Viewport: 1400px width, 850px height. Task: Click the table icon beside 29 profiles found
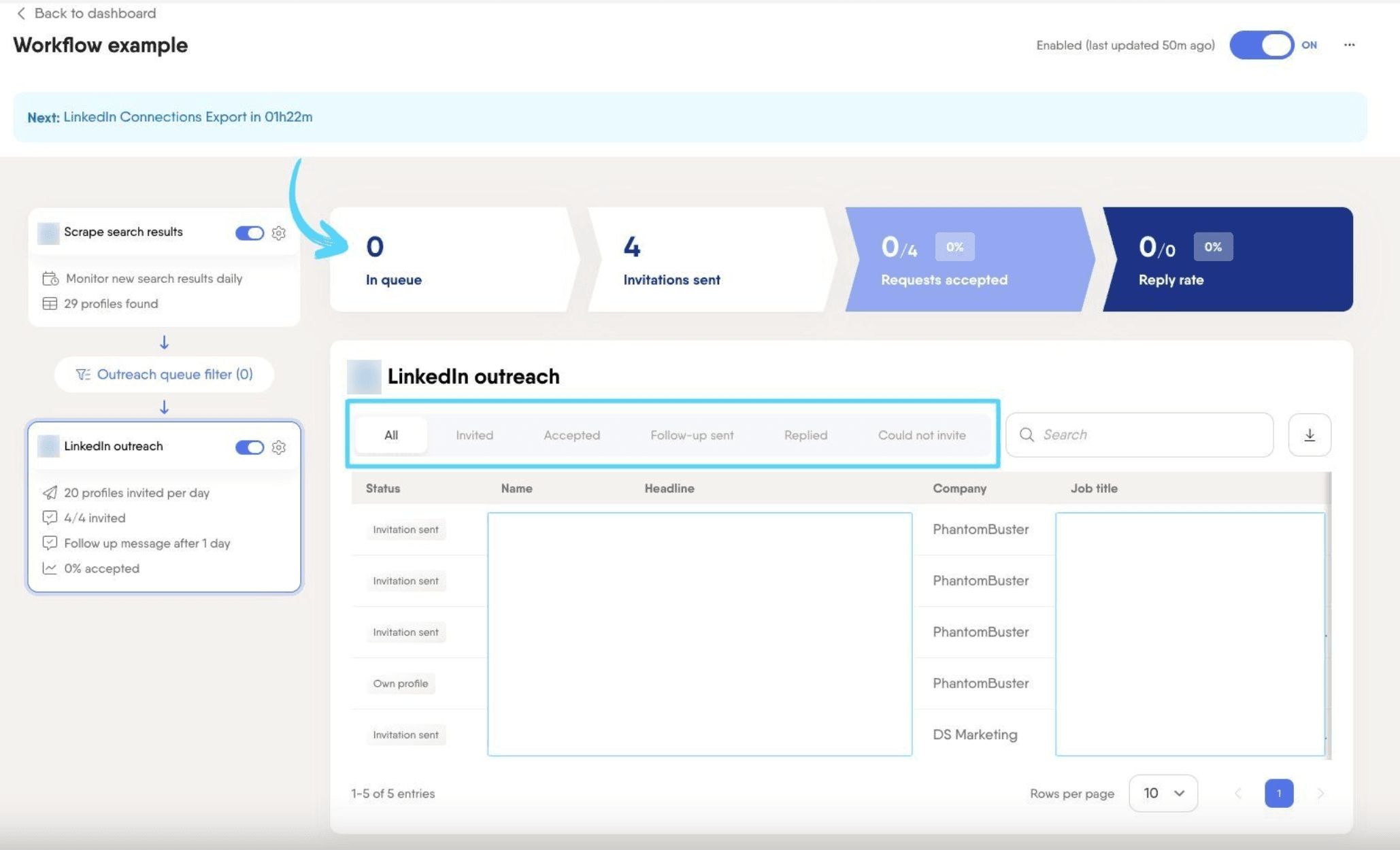[50, 303]
